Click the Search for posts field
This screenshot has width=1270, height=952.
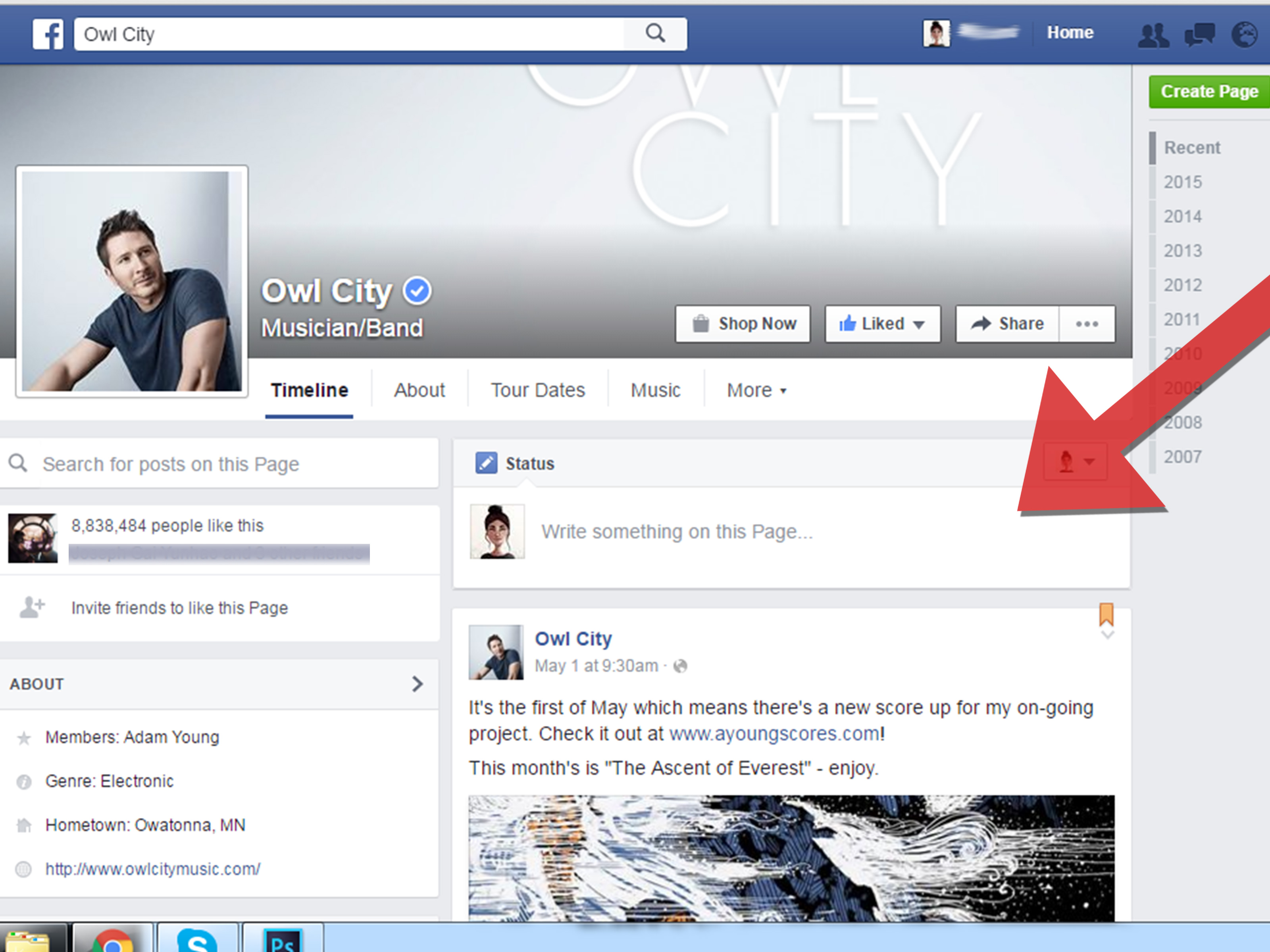coord(219,464)
